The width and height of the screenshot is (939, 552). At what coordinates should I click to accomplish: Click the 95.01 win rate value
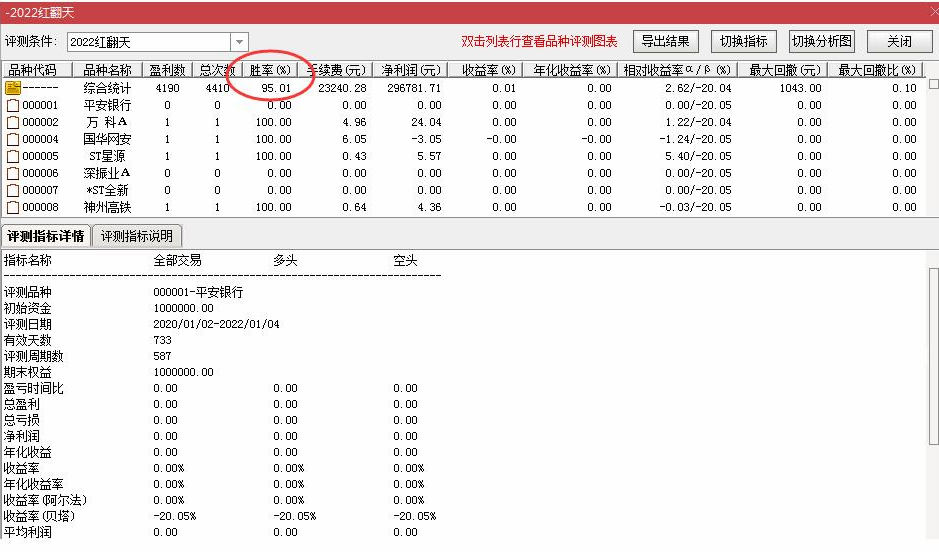pyautogui.click(x=276, y=88)
